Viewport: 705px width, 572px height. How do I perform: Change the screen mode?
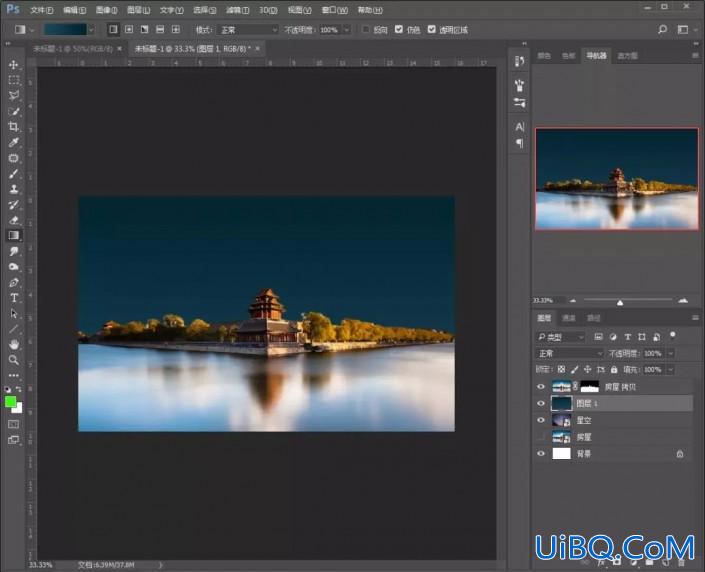[x=13, y=440]
